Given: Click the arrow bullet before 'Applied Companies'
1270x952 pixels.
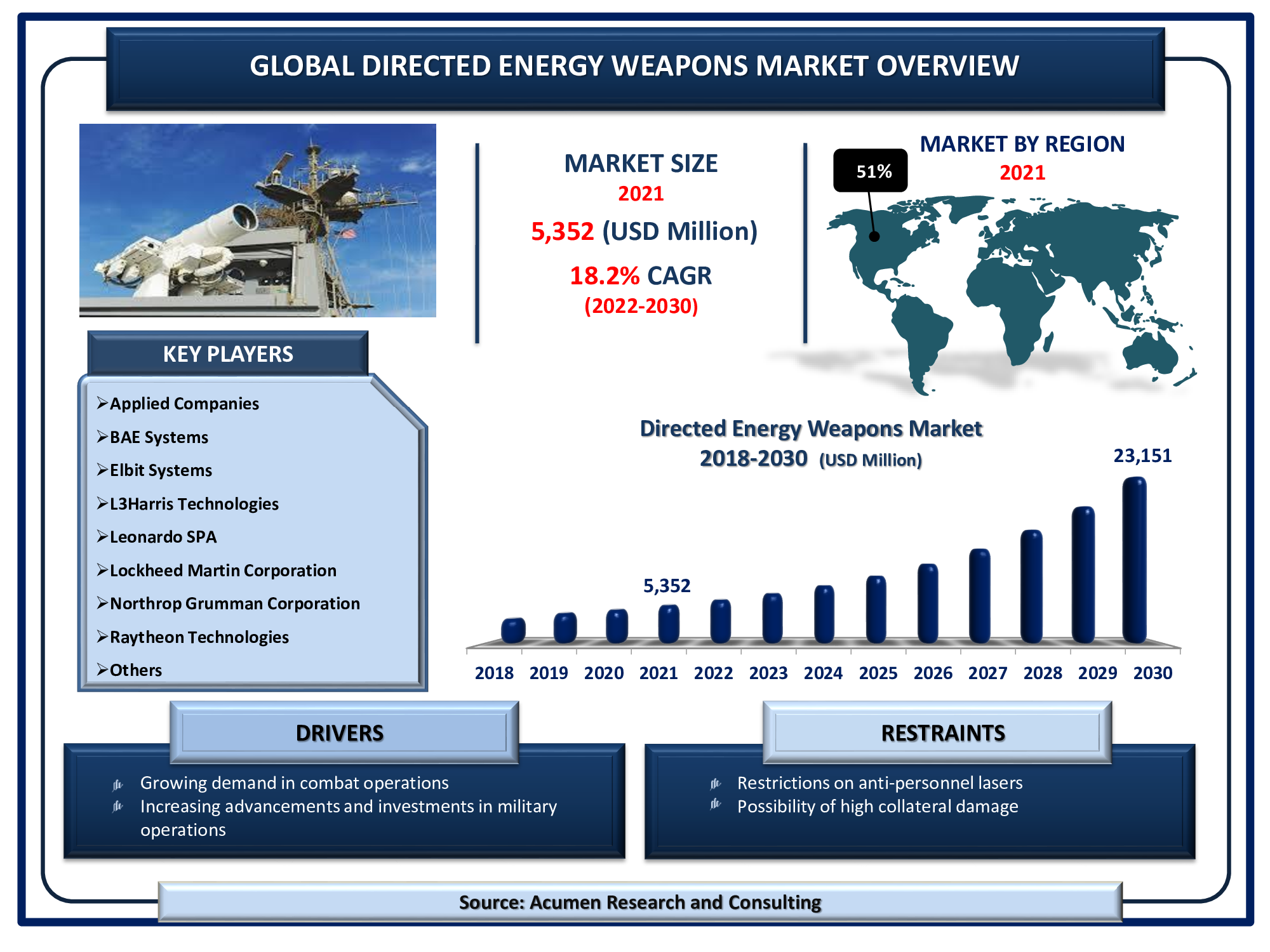Looking at the screenshot, I should (x=102, y=403).
